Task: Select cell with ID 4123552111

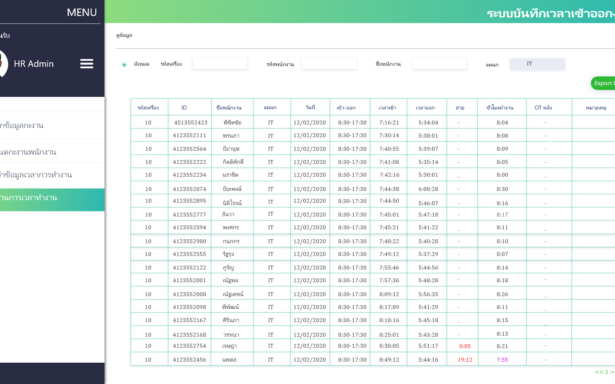Action: point(189,135)
